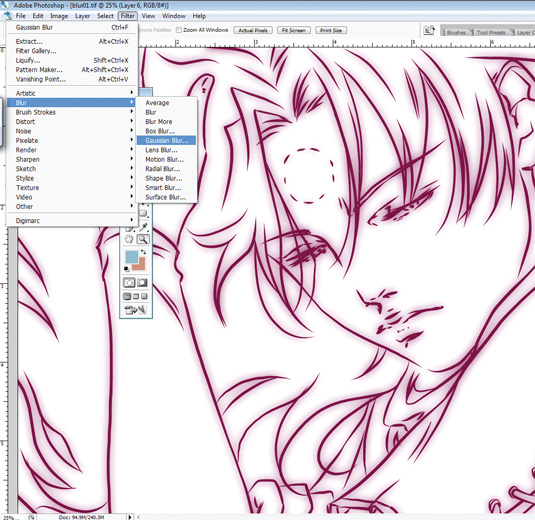535x520 pixels.
Task: Pick the salmon background color swatch
Action: [140, 265]
